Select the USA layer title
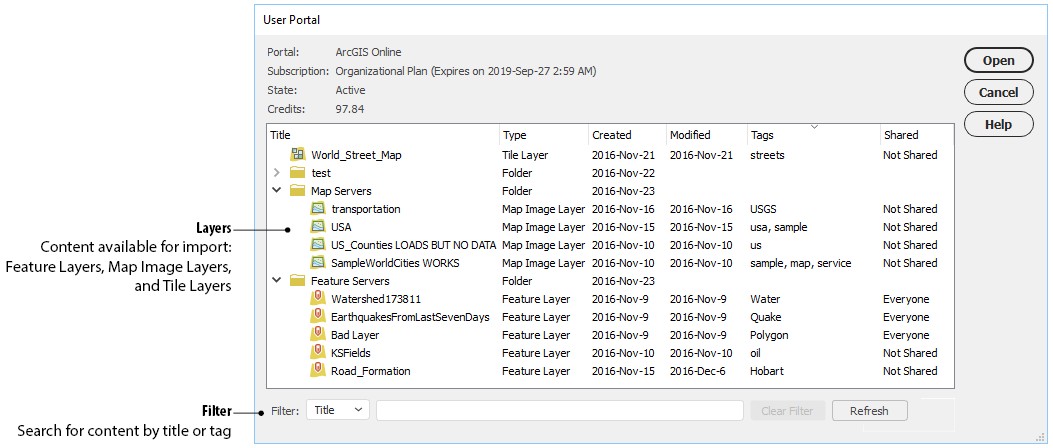Image resolution: width=1053 pixels, height=448 pixels. pos(340,227)
